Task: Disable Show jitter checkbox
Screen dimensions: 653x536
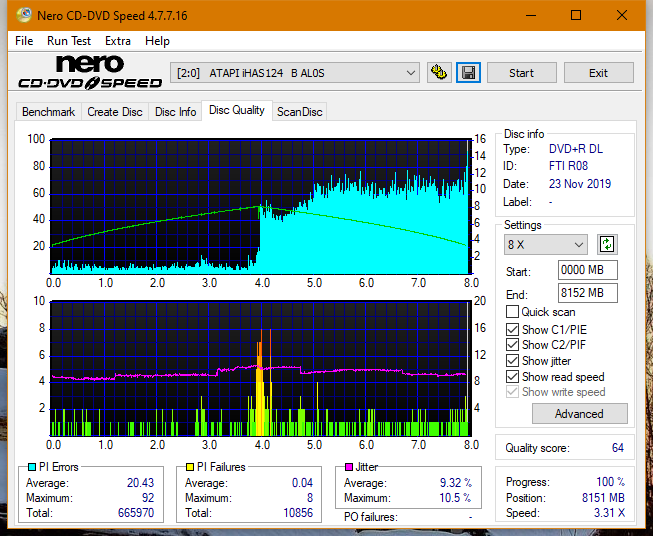Action: [512, 361]
